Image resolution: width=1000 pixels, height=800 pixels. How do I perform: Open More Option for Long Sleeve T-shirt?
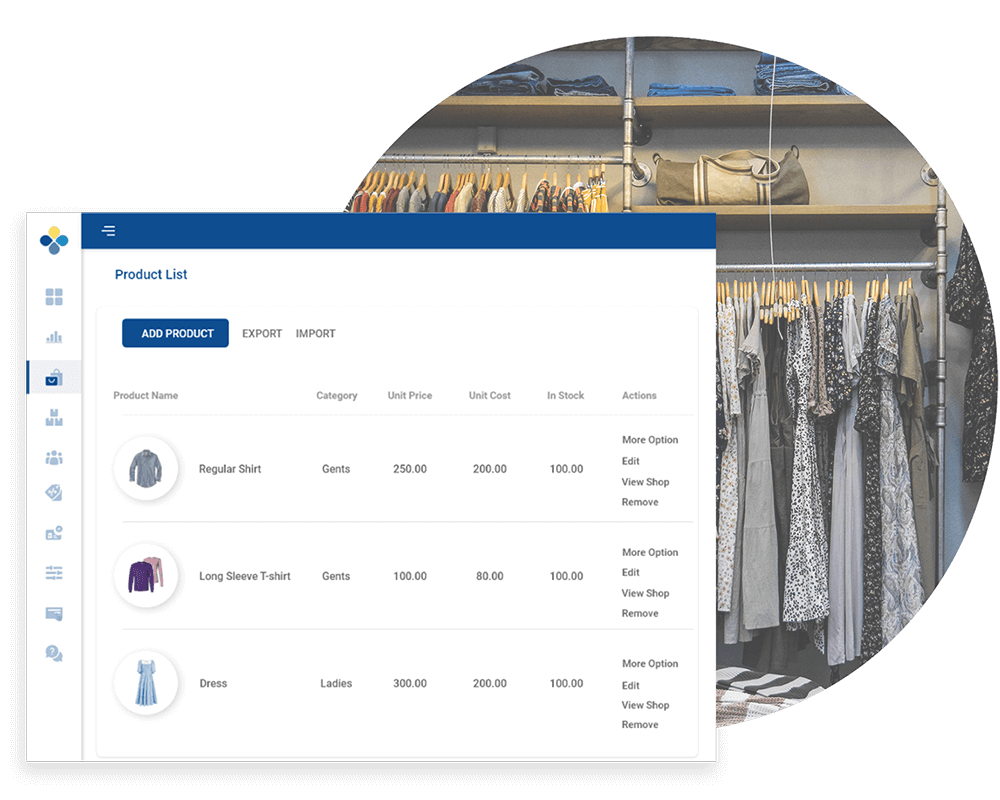(x=650, y=552)
